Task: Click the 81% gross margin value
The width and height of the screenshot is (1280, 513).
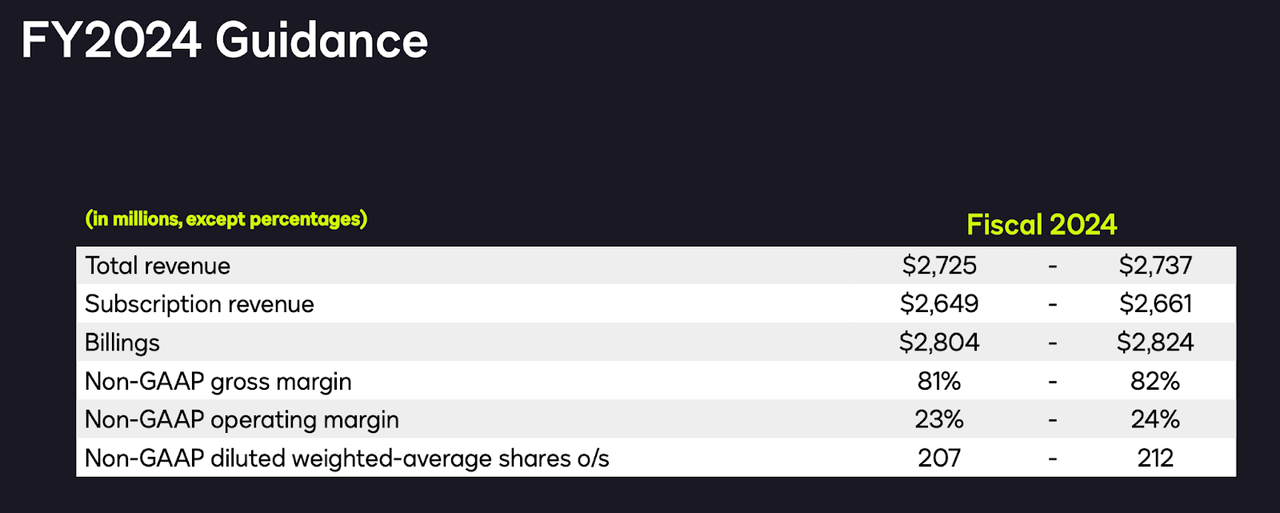Action: pyautogui.click(x=939, y=381)
